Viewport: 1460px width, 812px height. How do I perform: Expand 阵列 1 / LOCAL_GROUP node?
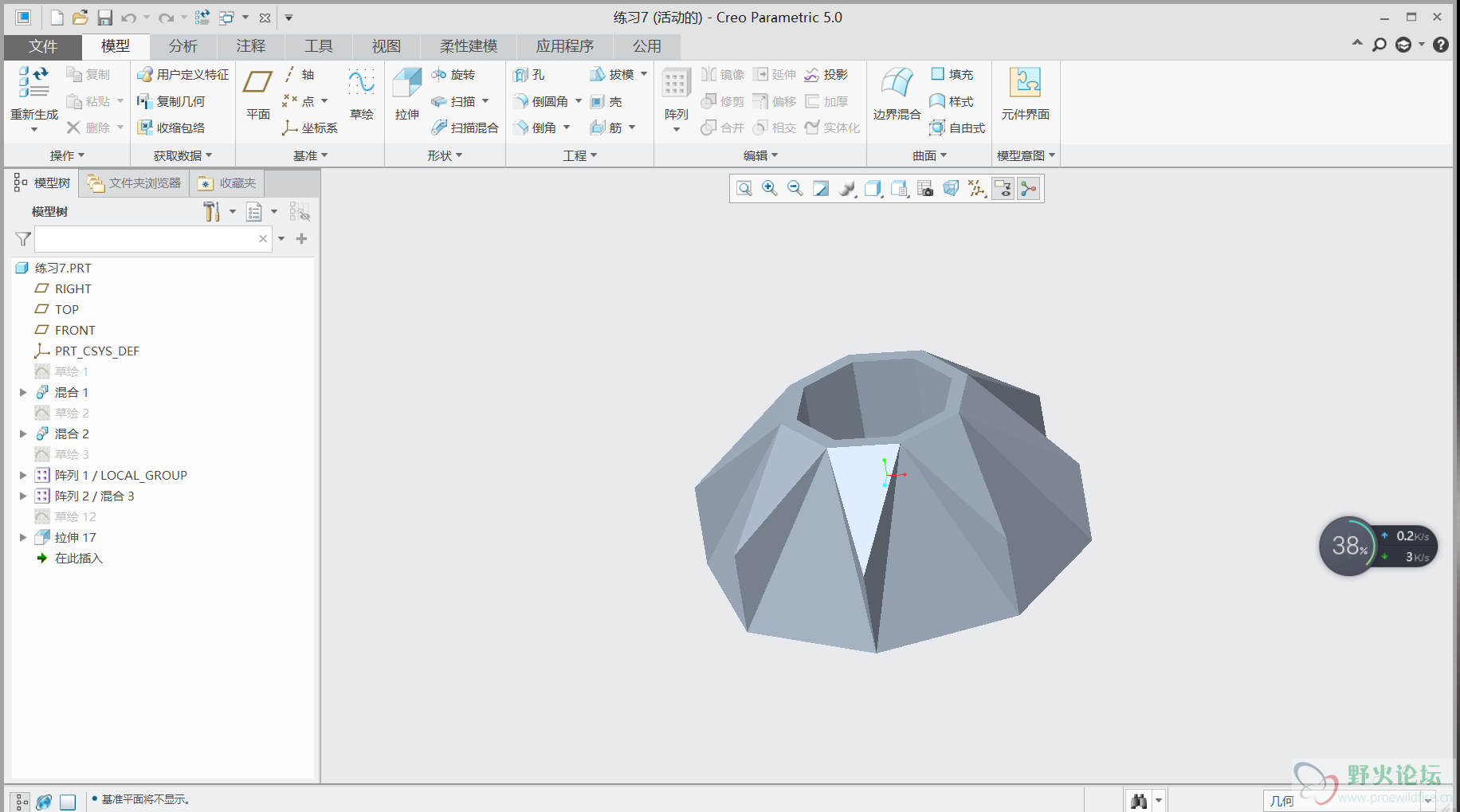23,475
